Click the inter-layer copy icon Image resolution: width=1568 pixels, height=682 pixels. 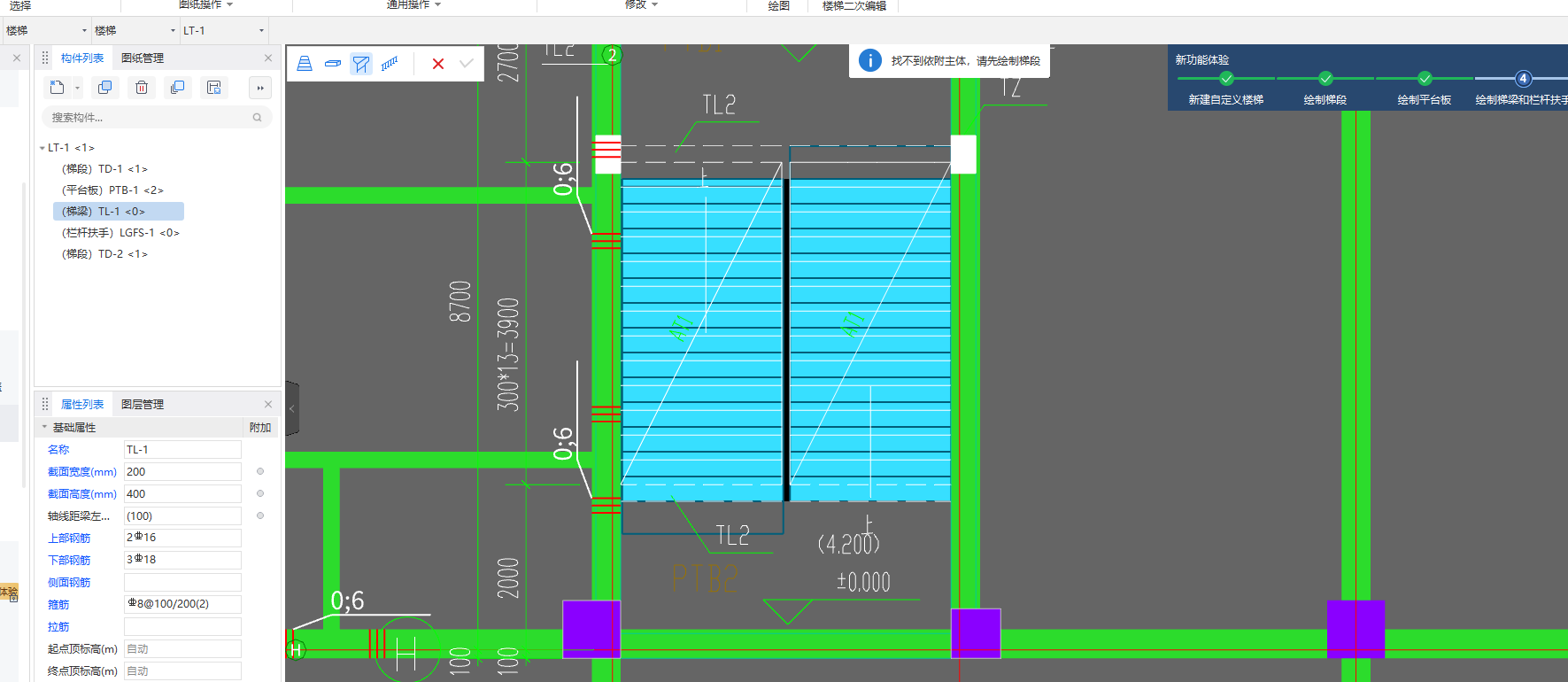point(178,88)
